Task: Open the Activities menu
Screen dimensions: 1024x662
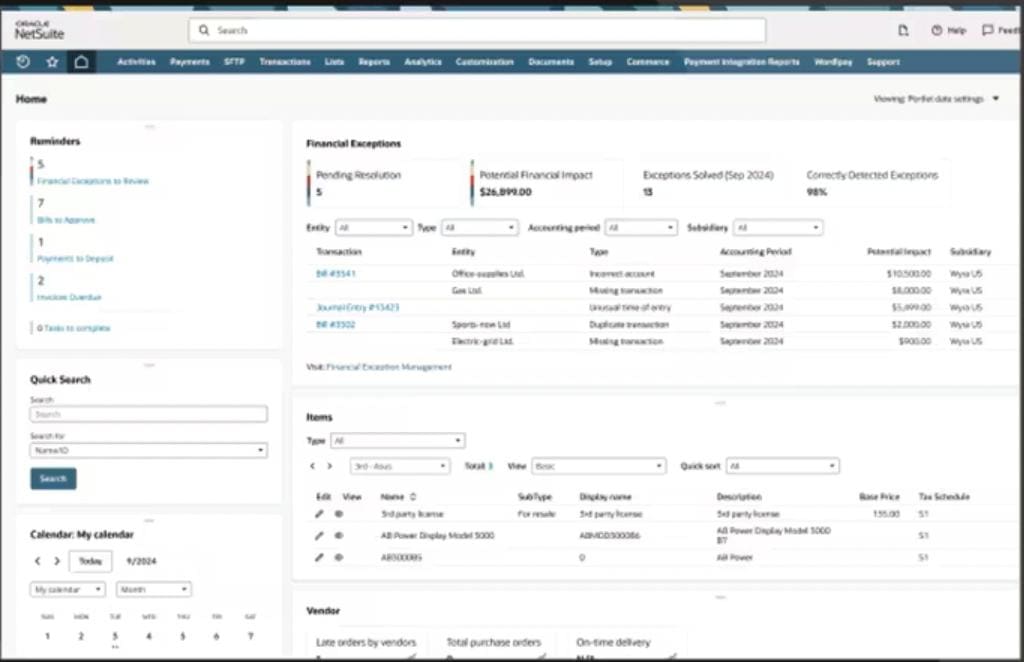Action: coord(136,62)
